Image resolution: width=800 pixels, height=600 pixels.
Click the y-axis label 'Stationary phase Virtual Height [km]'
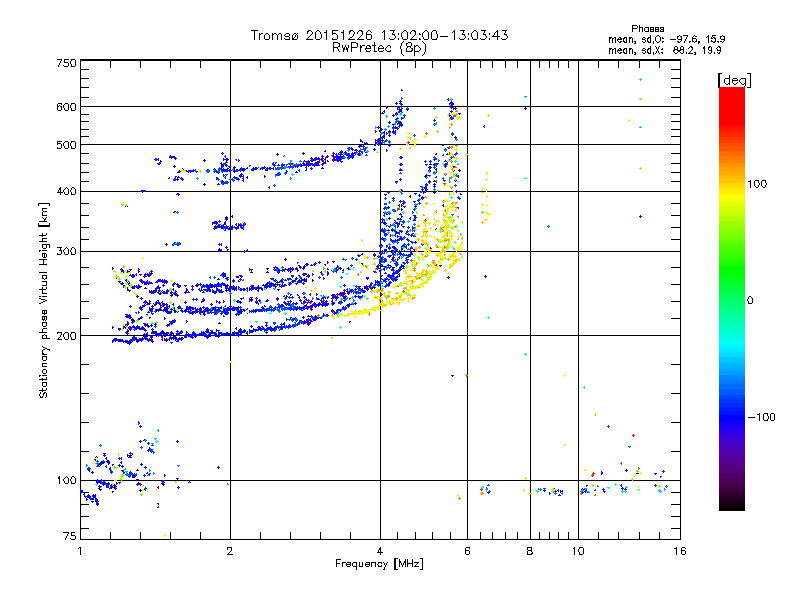tap(44, 301)
